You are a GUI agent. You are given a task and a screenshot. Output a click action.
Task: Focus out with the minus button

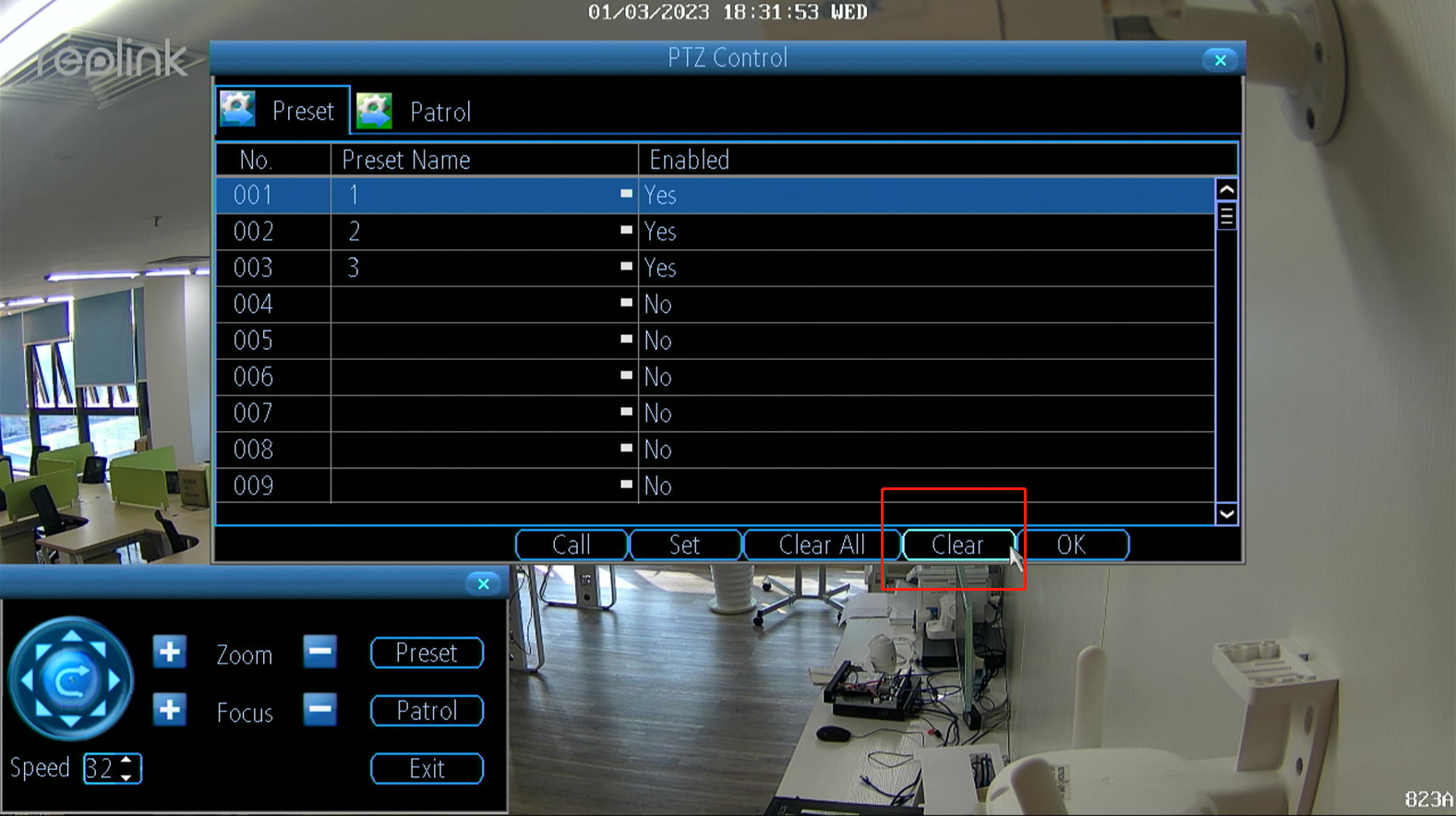coord(320,710)
